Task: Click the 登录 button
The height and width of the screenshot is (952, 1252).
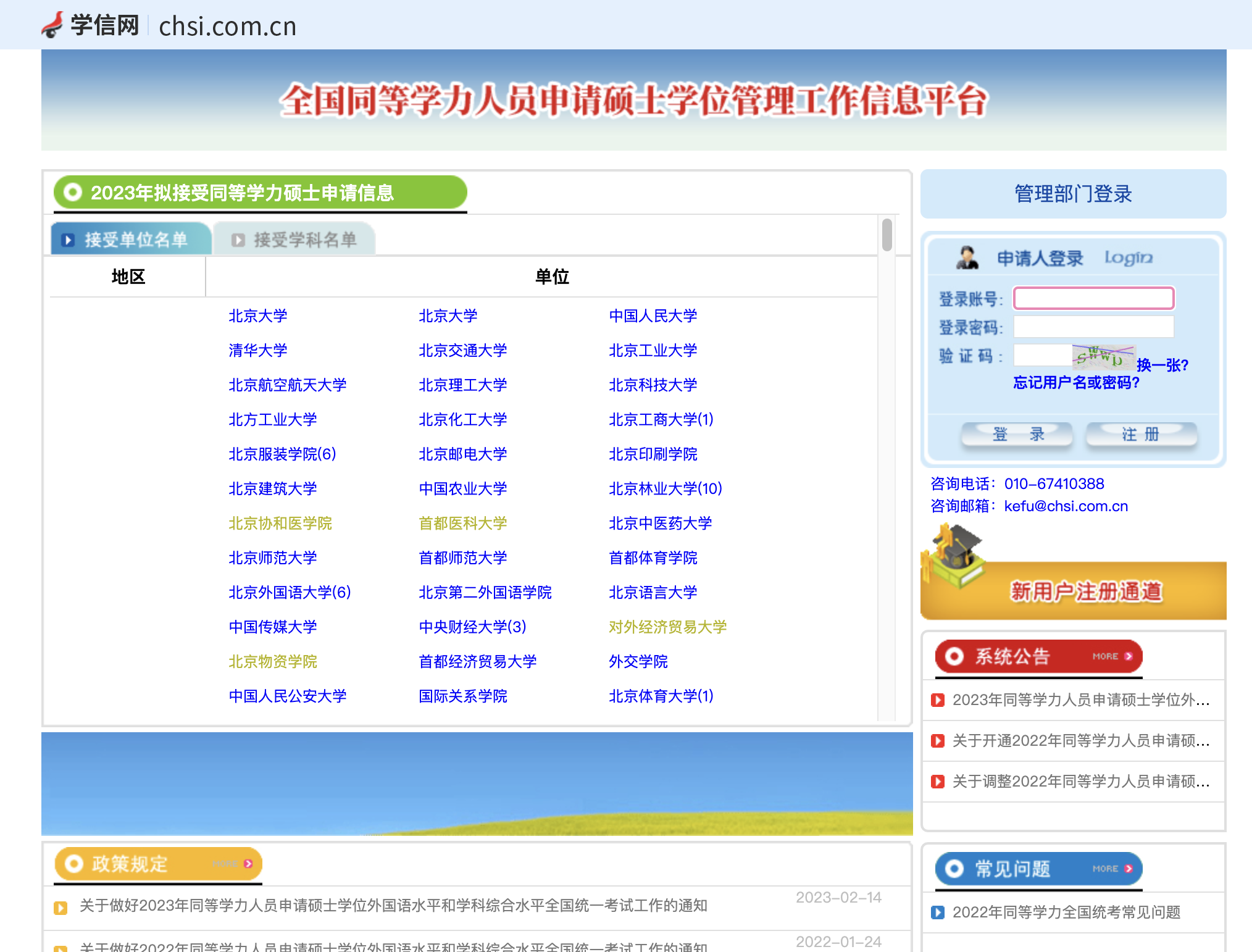Action: 1017,435
